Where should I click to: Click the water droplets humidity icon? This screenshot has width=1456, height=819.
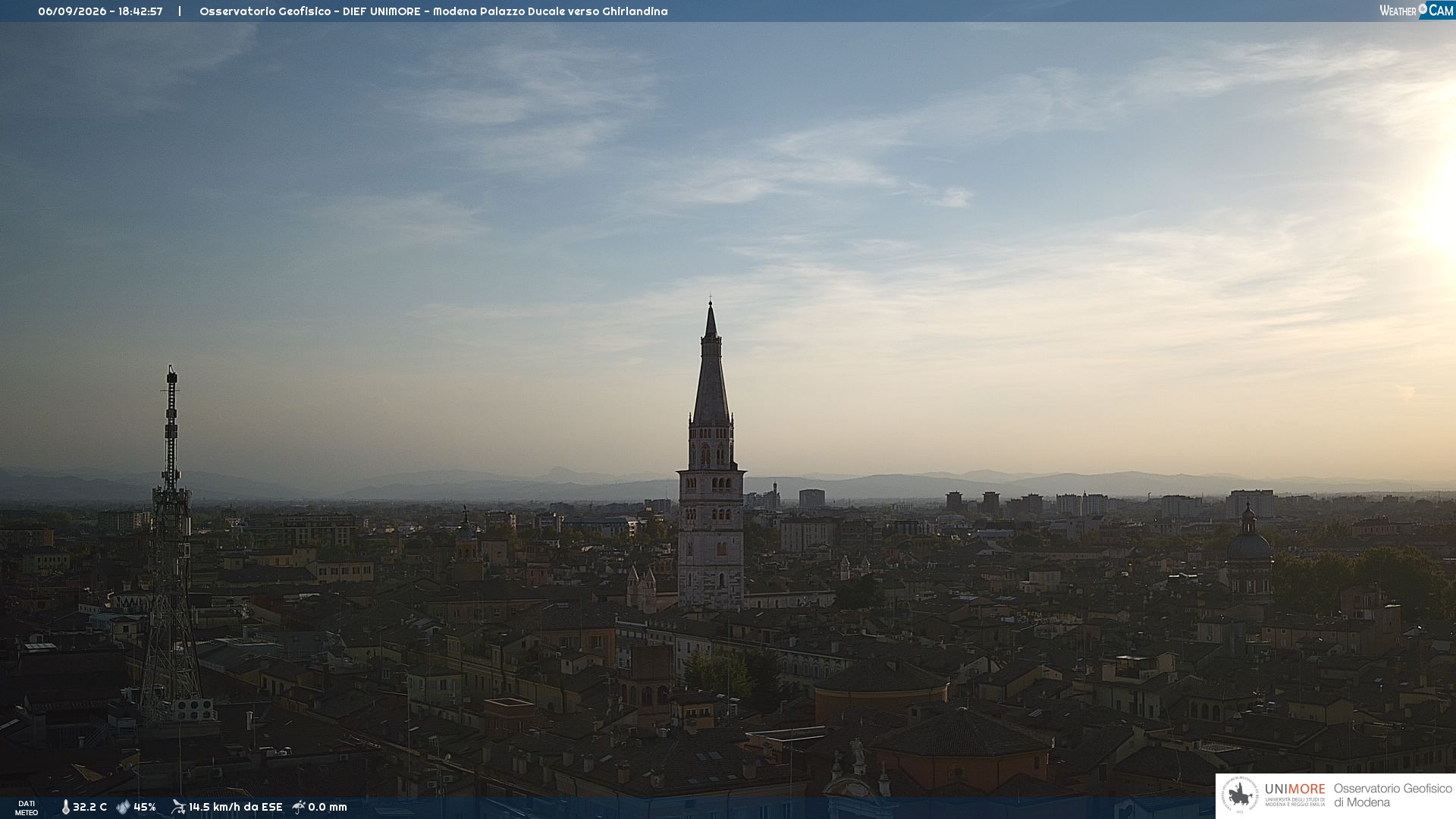click(123, 807)
